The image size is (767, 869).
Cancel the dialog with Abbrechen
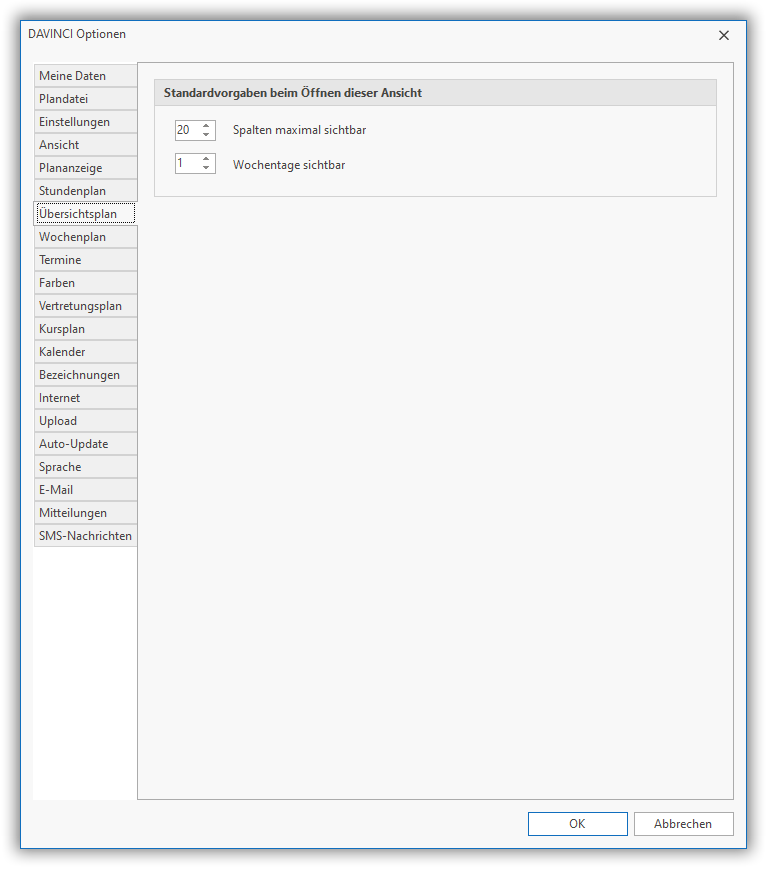tap(683, 824)
